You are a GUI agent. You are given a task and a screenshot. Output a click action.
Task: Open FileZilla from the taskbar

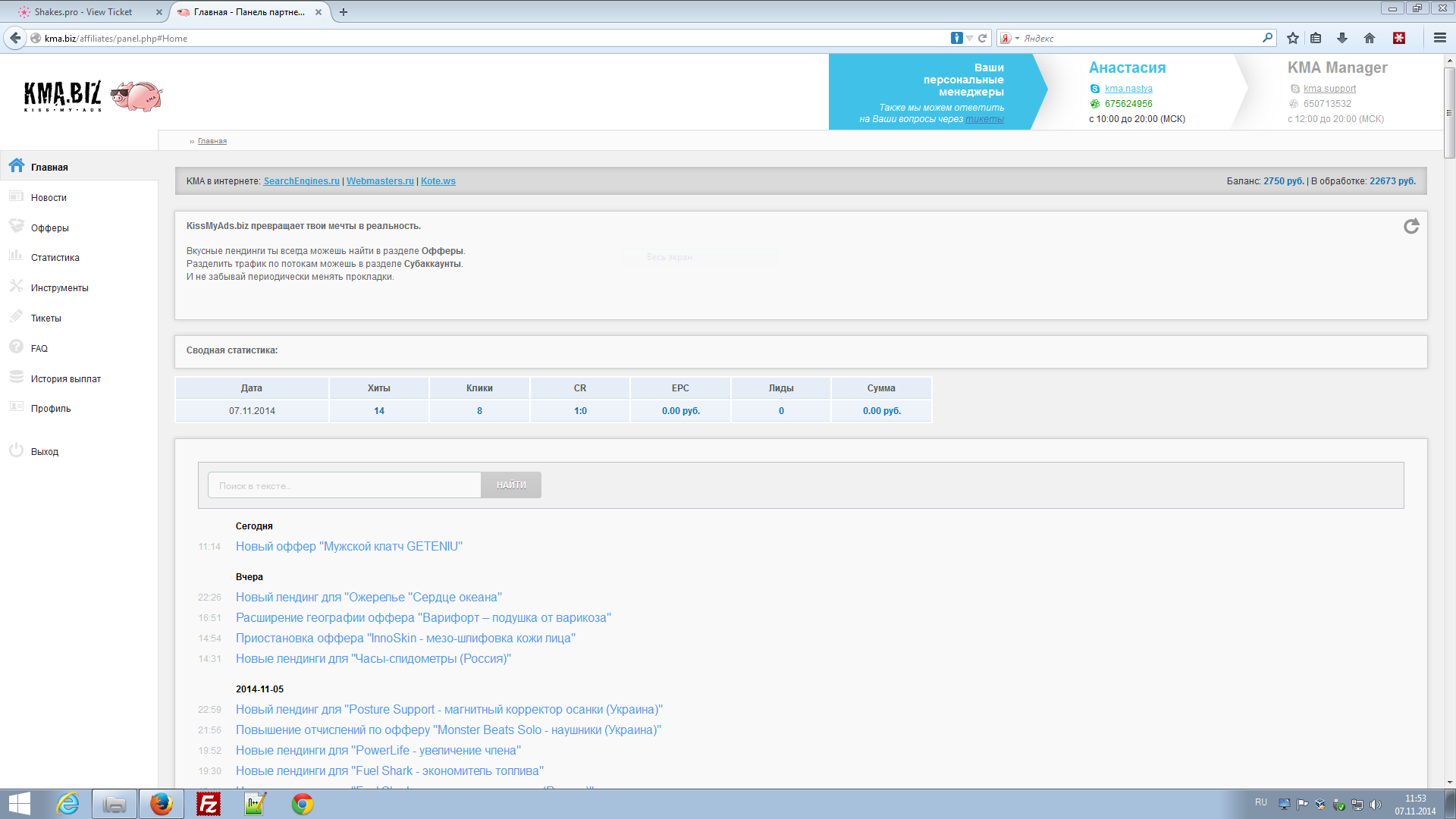click(208, 804)
